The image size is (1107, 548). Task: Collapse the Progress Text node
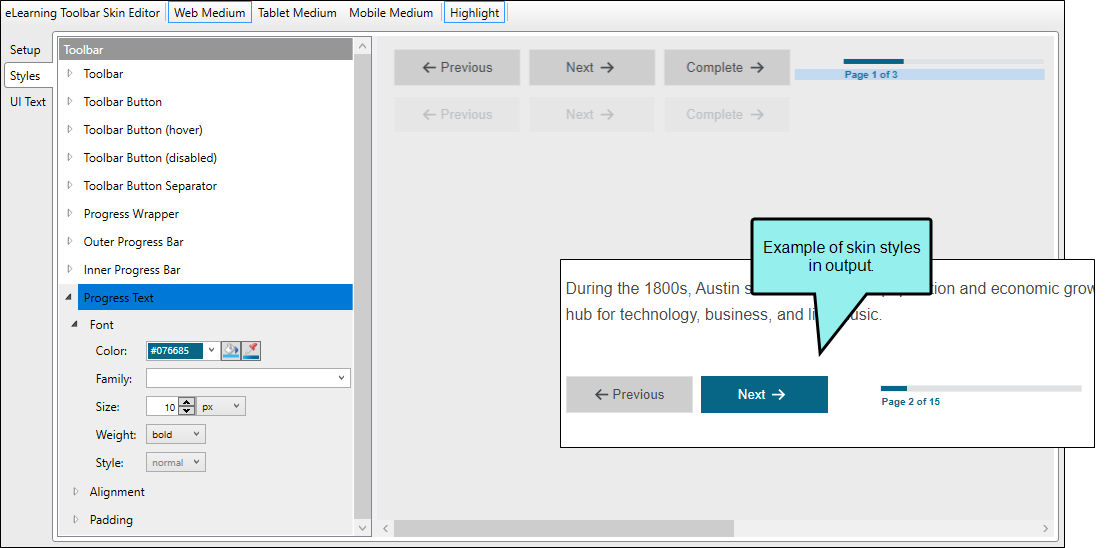pyautogui.click(x=68, y=298)
